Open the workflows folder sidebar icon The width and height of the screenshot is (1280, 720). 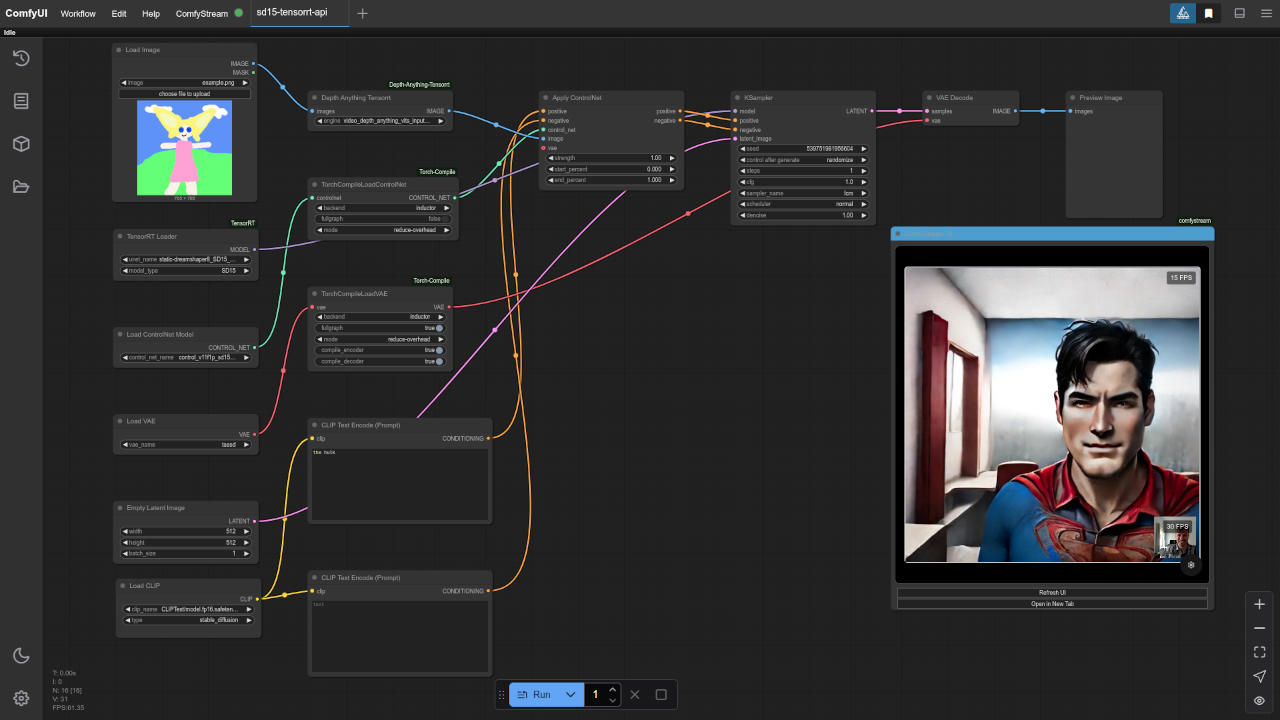[x=21, y=187]
